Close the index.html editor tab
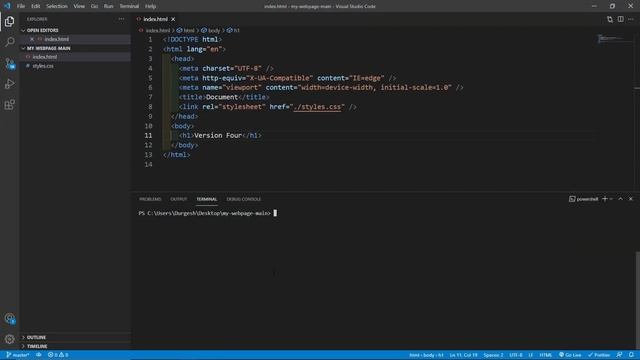This screenshot has width=640, height=360. (173, 19)
